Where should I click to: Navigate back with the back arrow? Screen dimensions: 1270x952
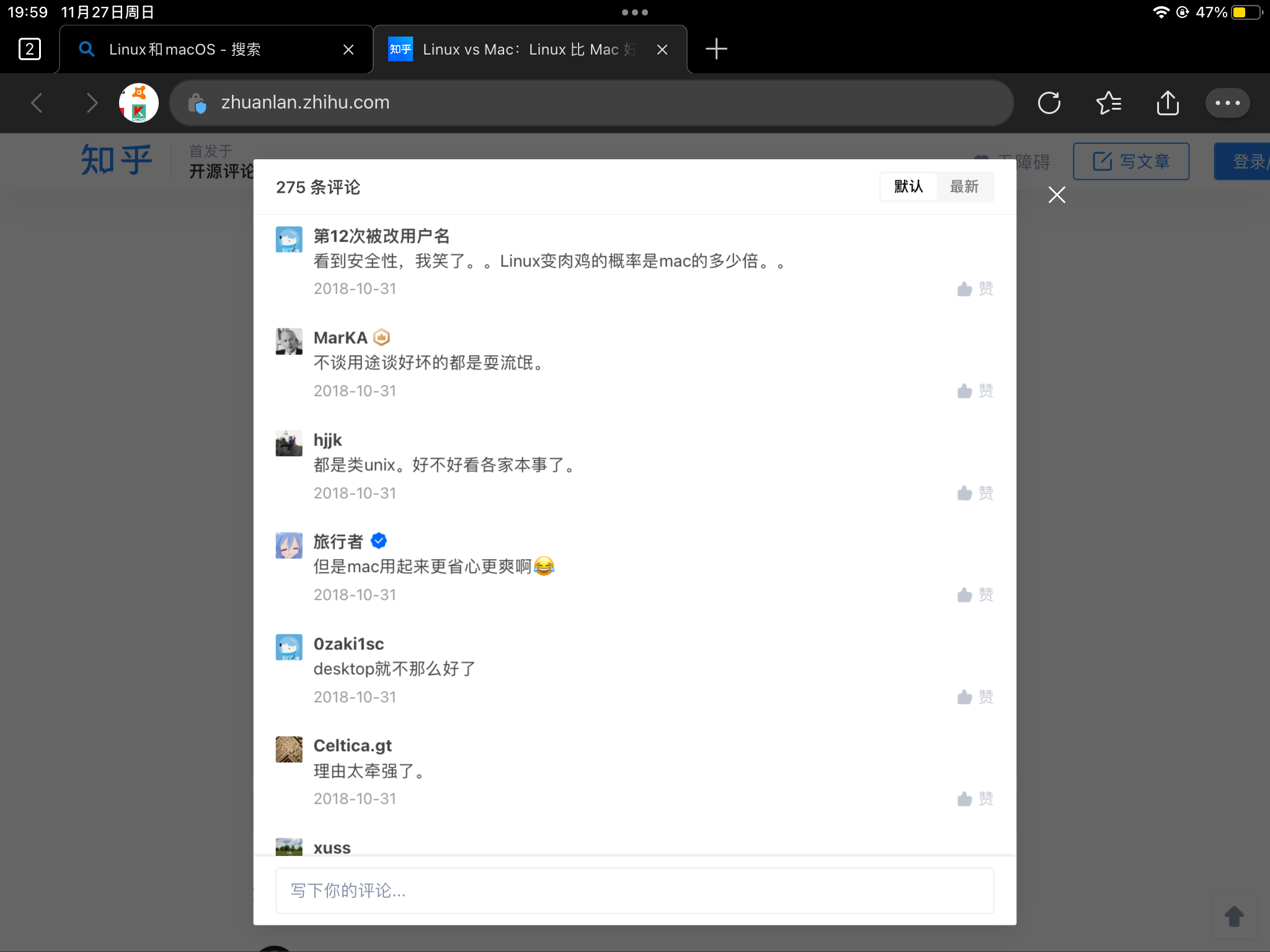click(37, 103)
